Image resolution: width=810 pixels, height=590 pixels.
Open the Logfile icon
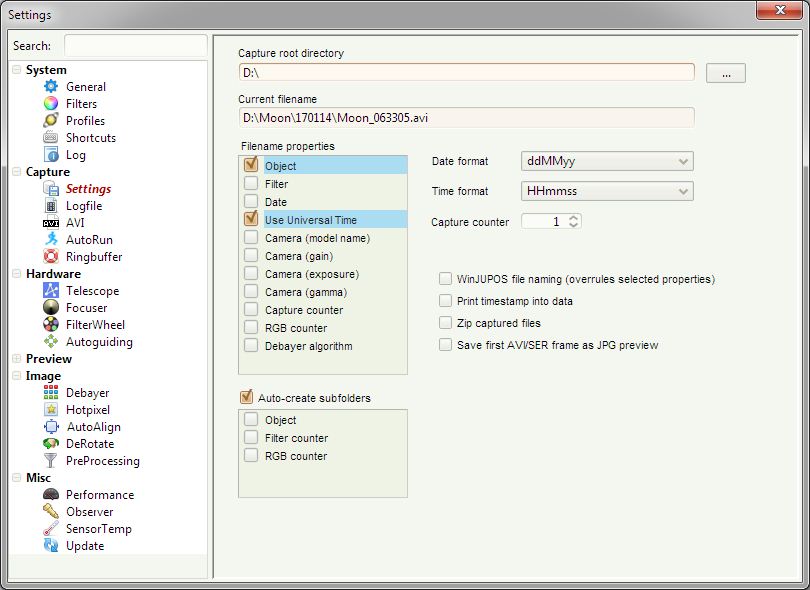coord(51,206)
